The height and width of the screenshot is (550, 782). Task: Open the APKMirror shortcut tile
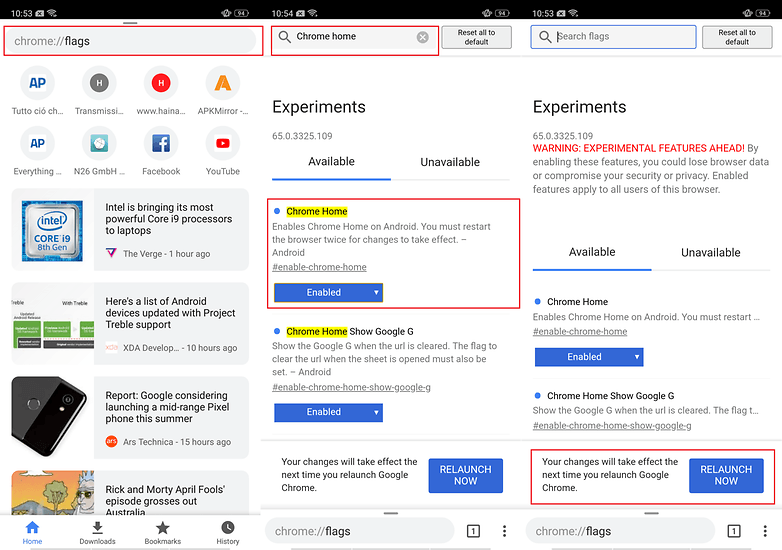223,91
